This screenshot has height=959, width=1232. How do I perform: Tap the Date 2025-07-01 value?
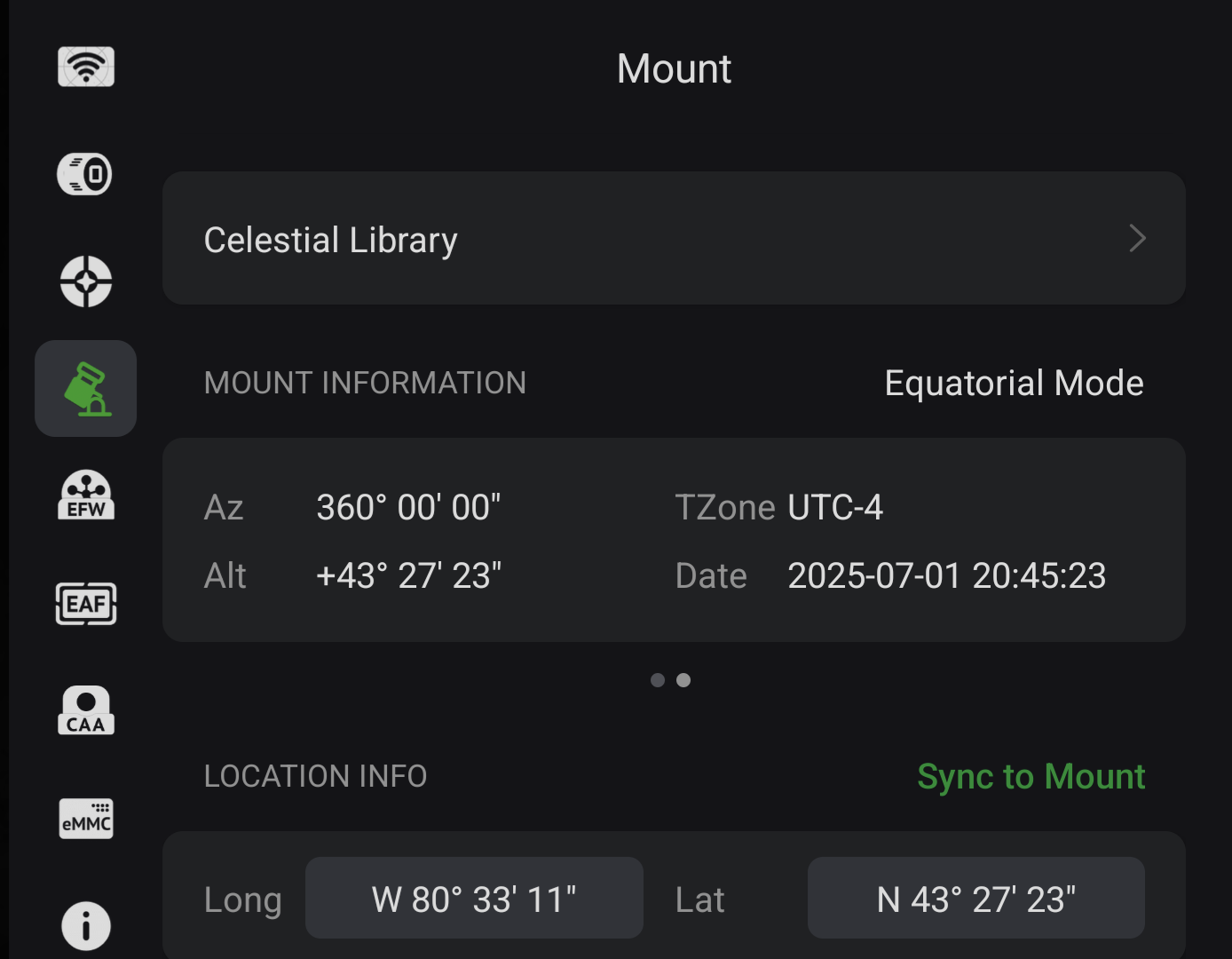tap(947, 576)
